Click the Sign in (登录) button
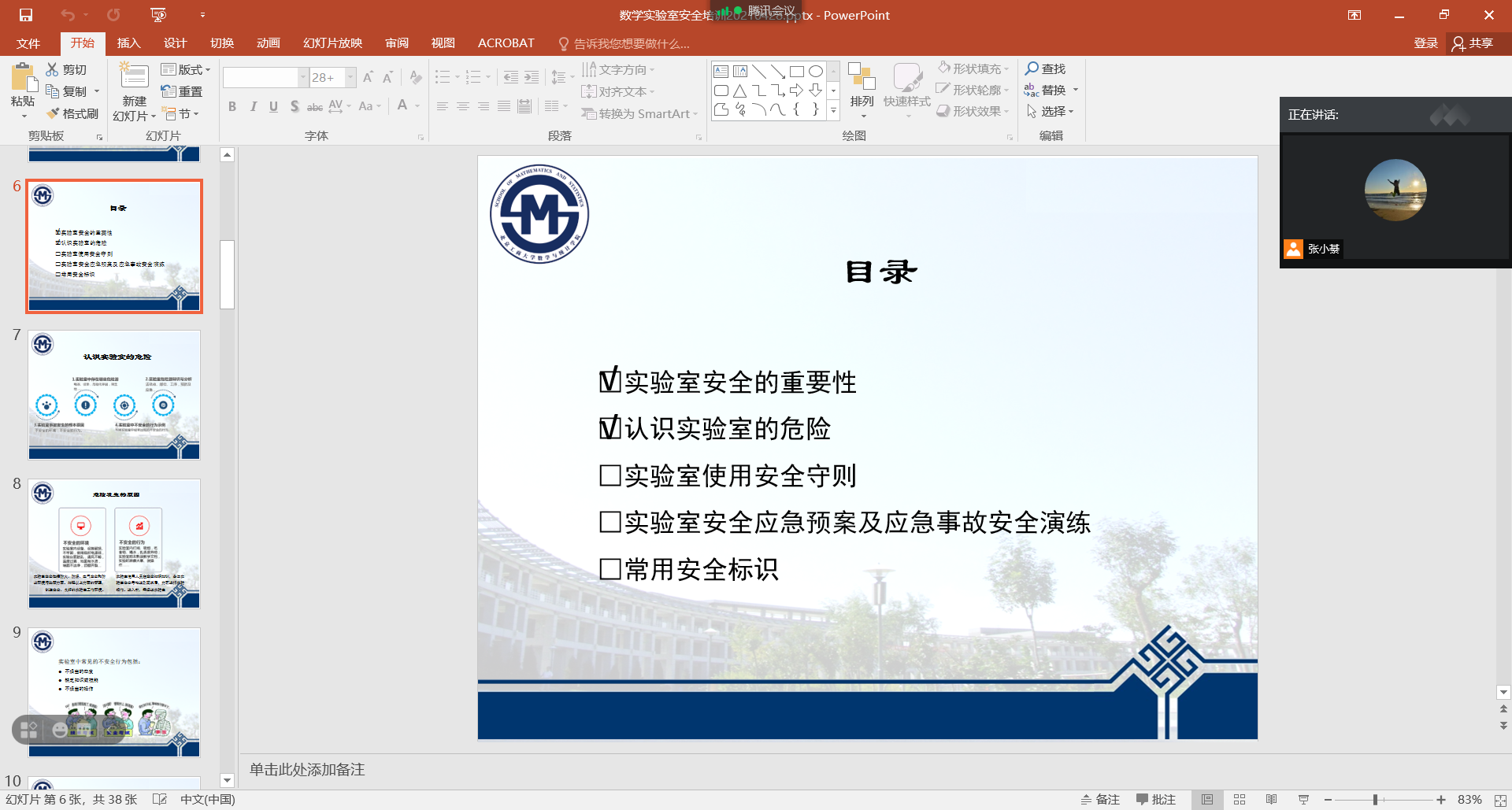This screenshot has width=1512, height=810. click(1425, 43)
